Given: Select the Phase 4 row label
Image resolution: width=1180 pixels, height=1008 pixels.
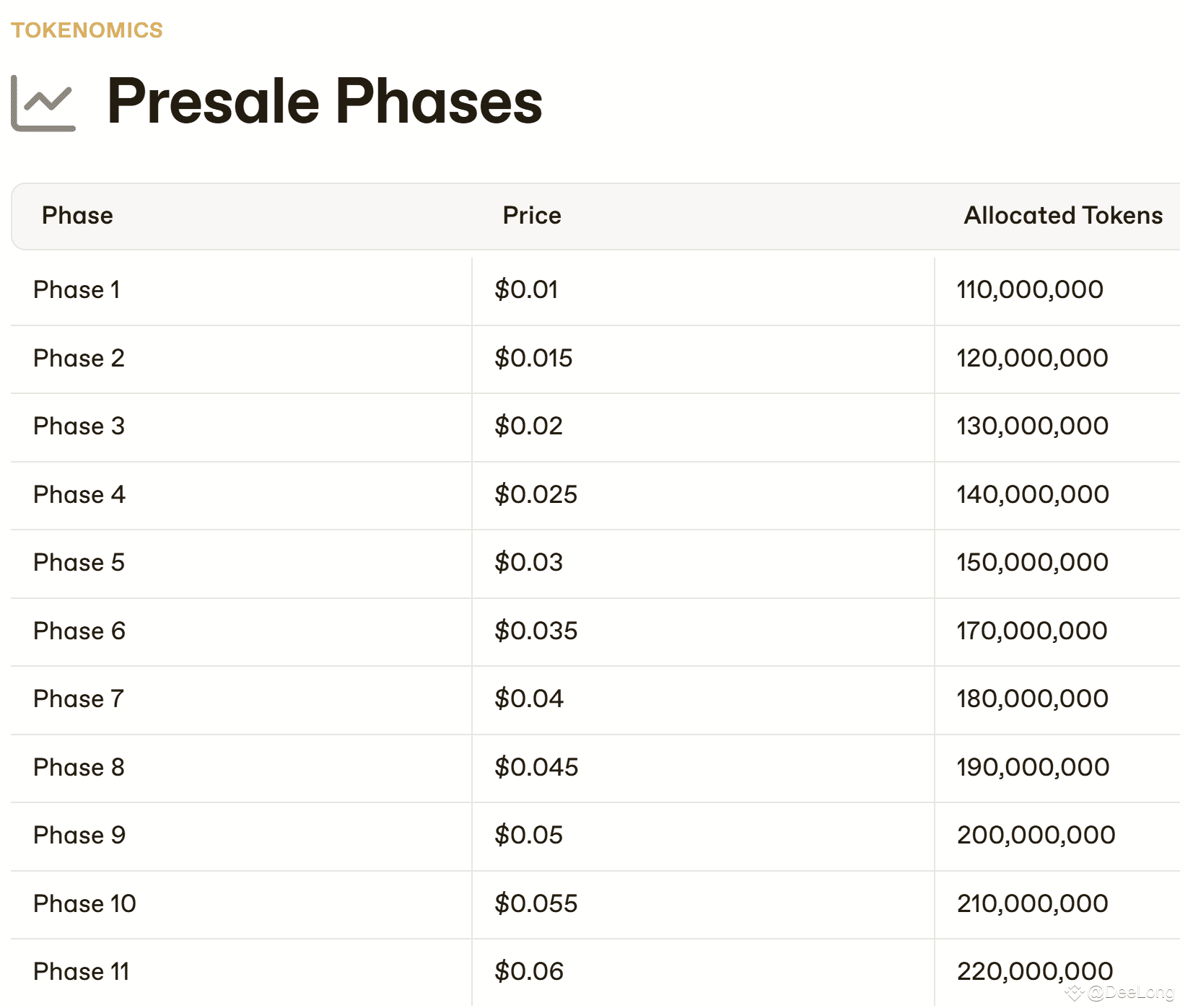Looking at the screenshot, I should (79, 494).
